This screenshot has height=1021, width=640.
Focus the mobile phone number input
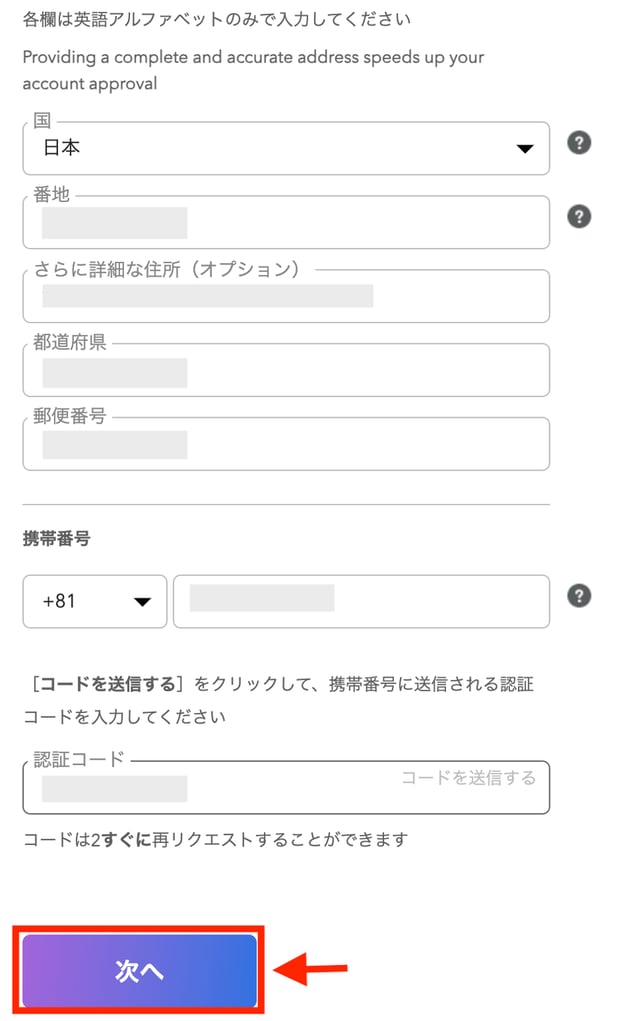[x=360, y=601]
